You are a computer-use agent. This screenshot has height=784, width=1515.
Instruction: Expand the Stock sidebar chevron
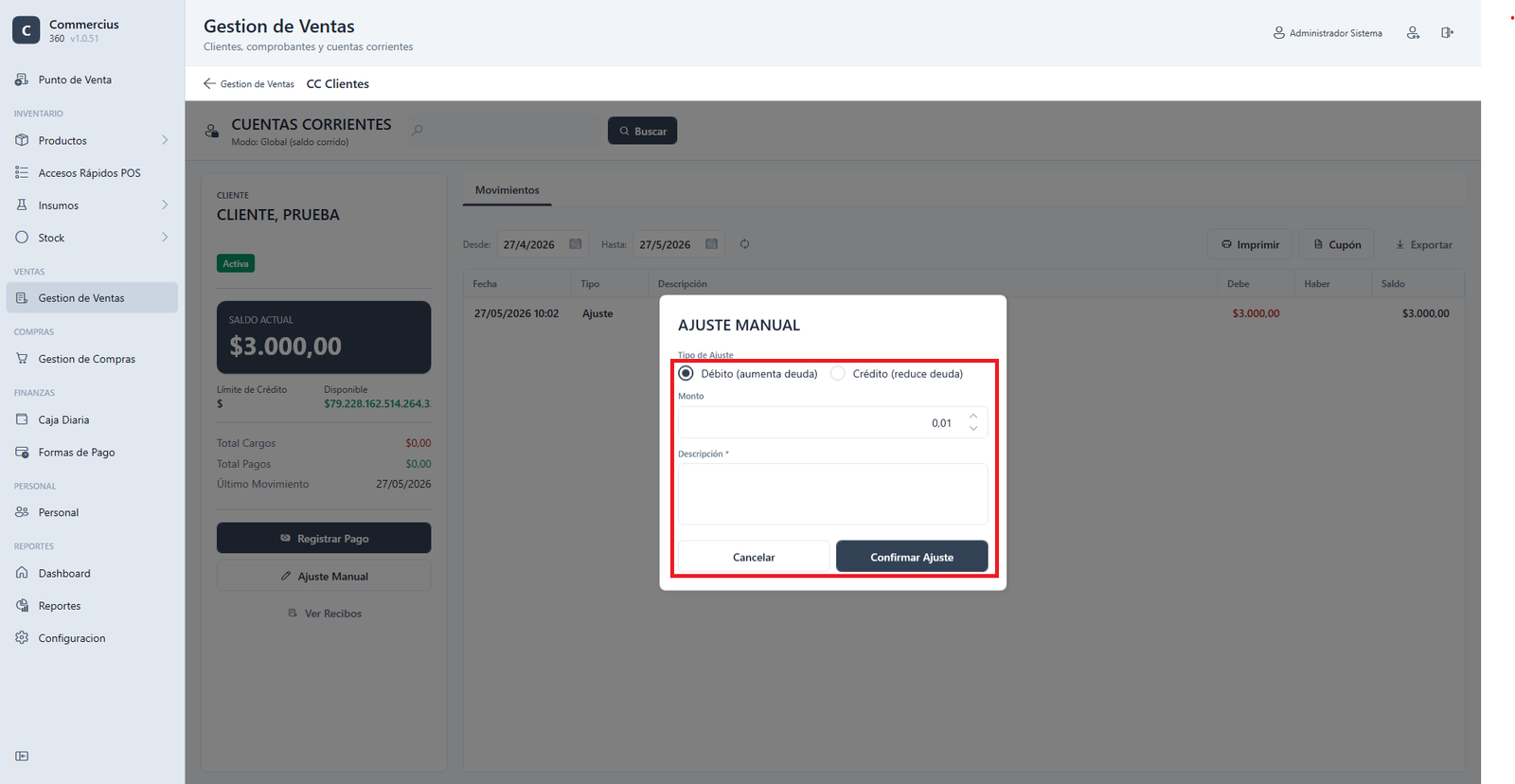(165, 238)
